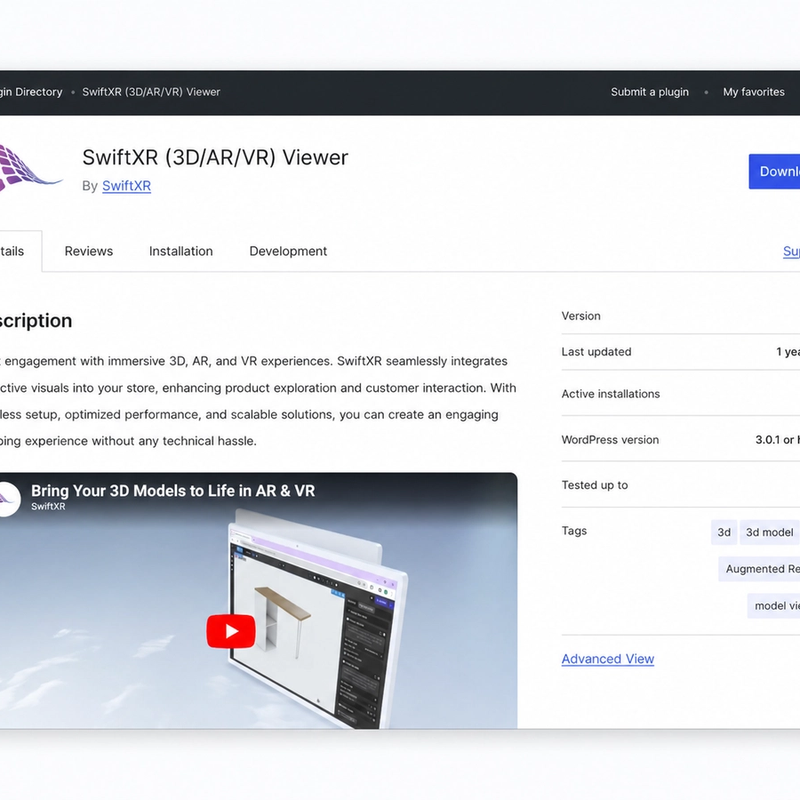Click the 'Last updated' label
The image size is (800, 800).
tap(596, 352)
